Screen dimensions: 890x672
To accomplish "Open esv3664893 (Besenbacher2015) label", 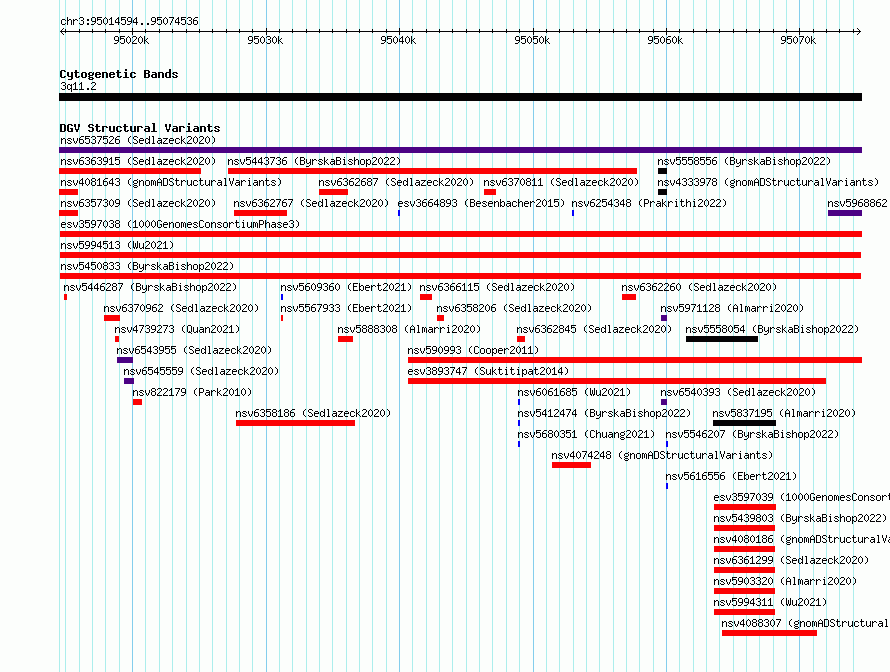I will tap(481, 203).
